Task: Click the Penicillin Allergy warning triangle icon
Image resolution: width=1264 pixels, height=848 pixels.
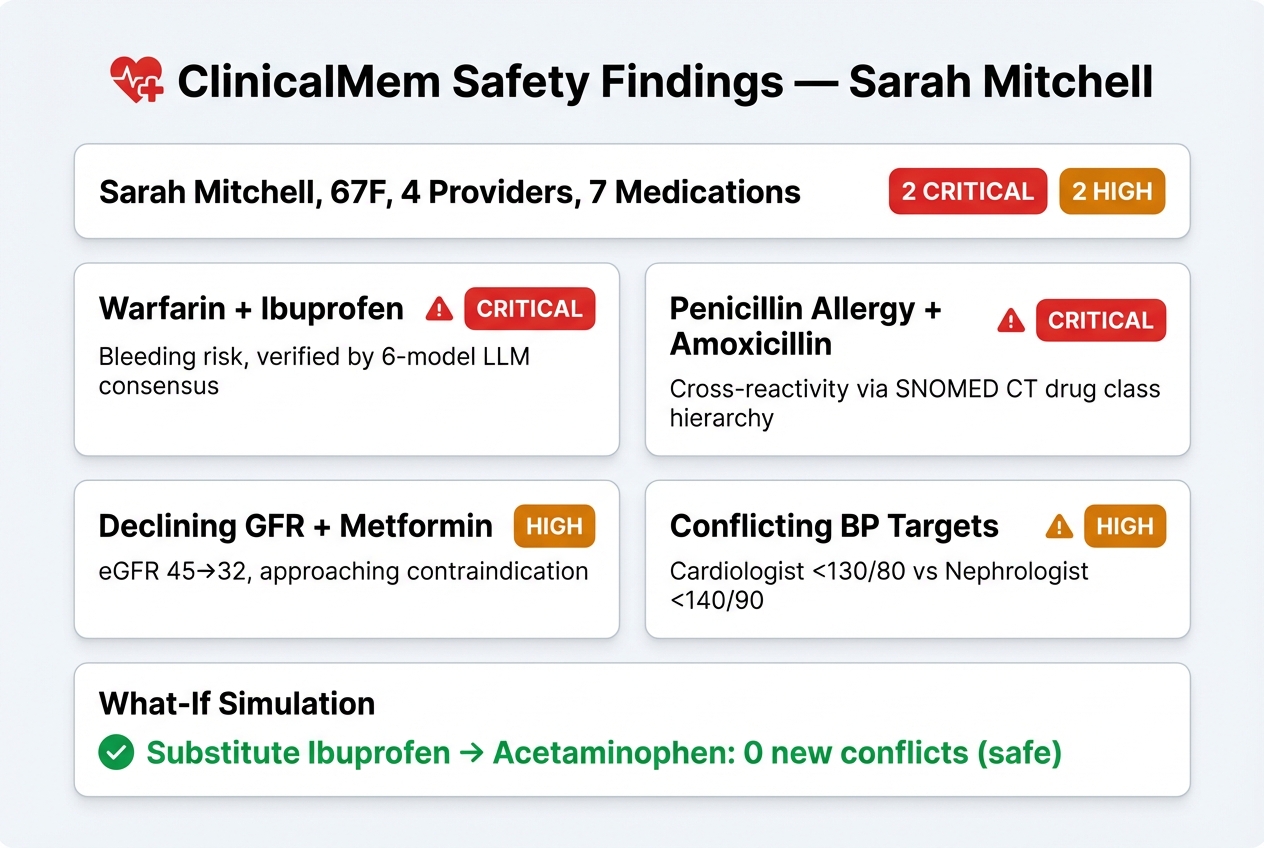Action: coord(1011,320)
